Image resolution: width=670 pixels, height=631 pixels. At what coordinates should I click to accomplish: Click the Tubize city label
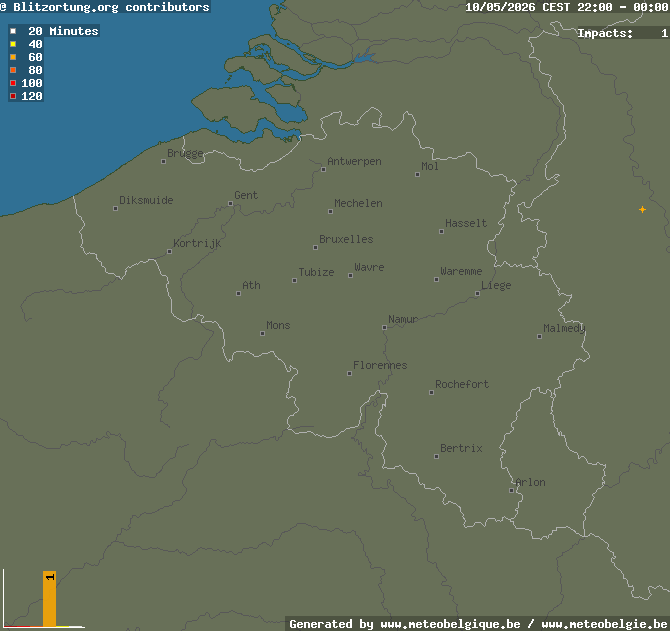click(x=316, y=272)
